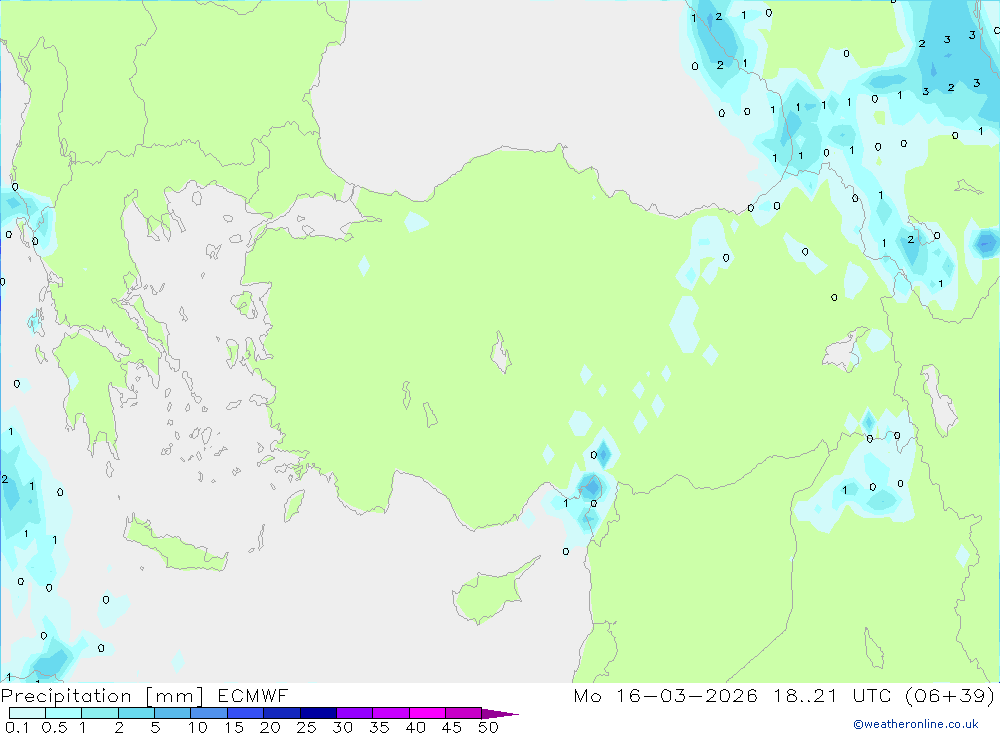This screenshot has width=1000, height=733.
Task: Click the island of Crete on map
Action: (x=175, y=544)
